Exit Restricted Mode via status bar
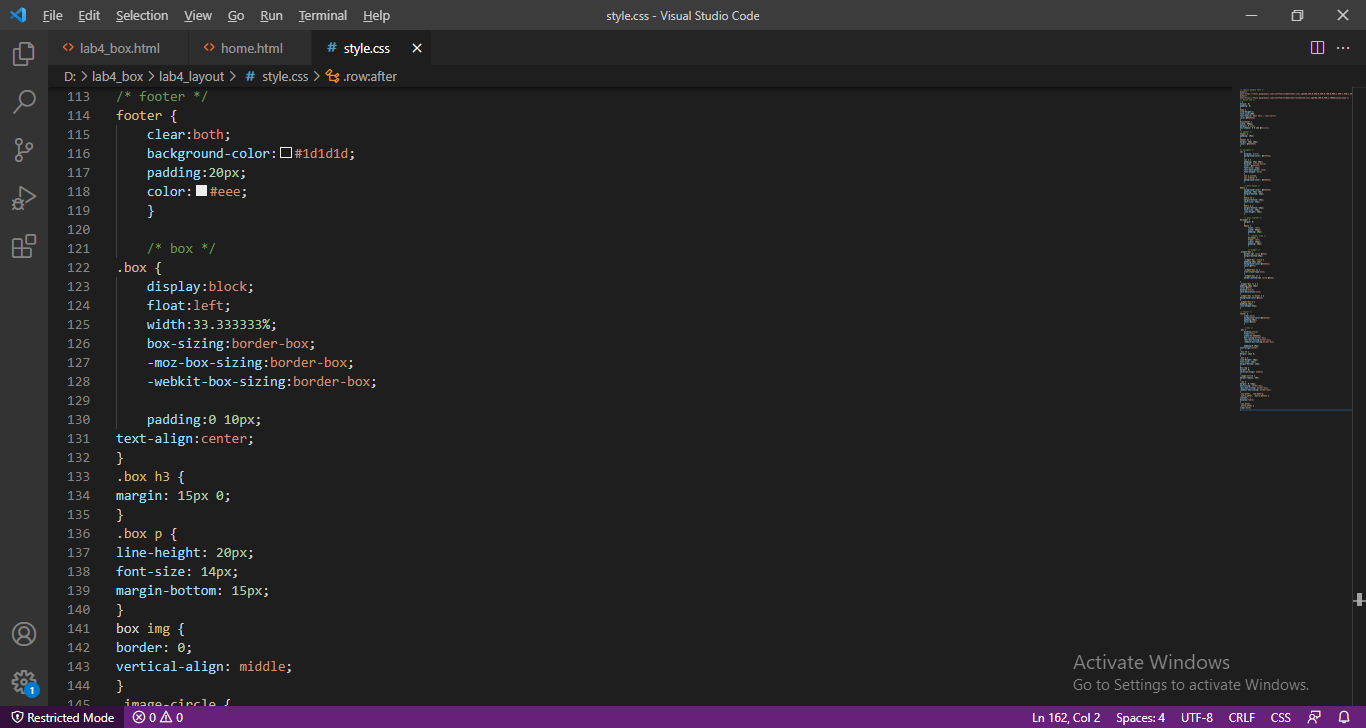1366x728 pixels. click(x=62, y=717)
